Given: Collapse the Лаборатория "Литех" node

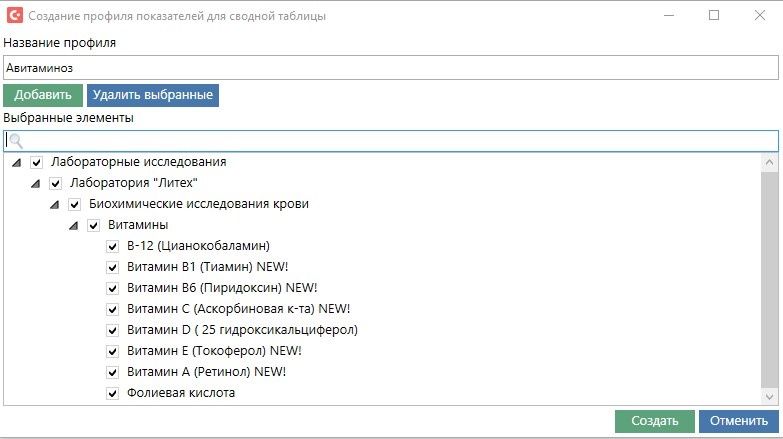Looking at the screenshot, I should click(x=36, y=184).
